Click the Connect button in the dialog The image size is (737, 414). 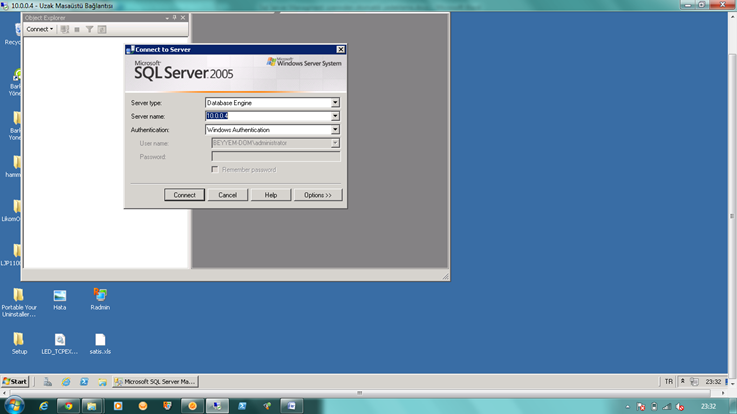(x=184, y=195)
